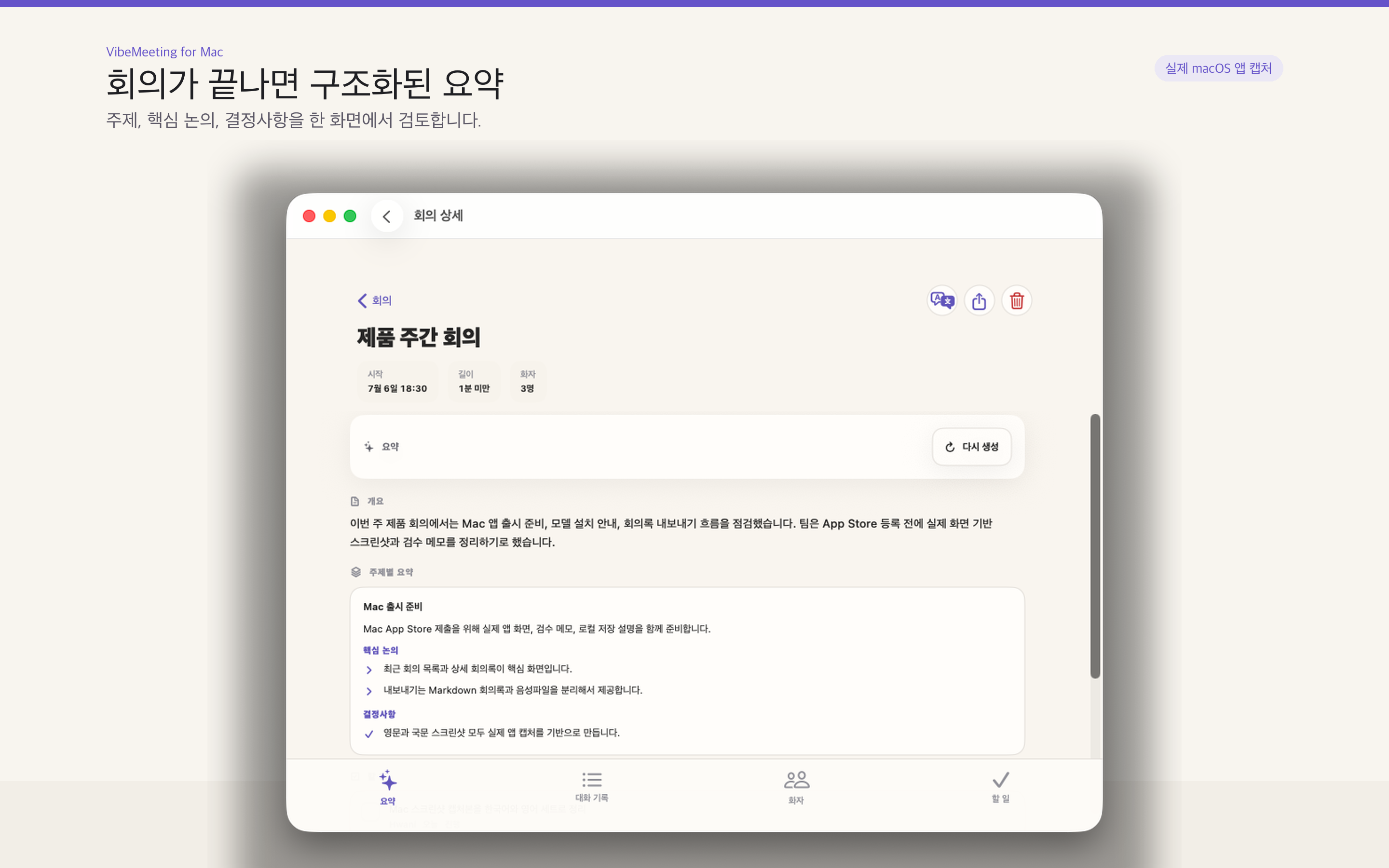
Task: Go back using the title bar chevron
Action: (x=387, y=216)
